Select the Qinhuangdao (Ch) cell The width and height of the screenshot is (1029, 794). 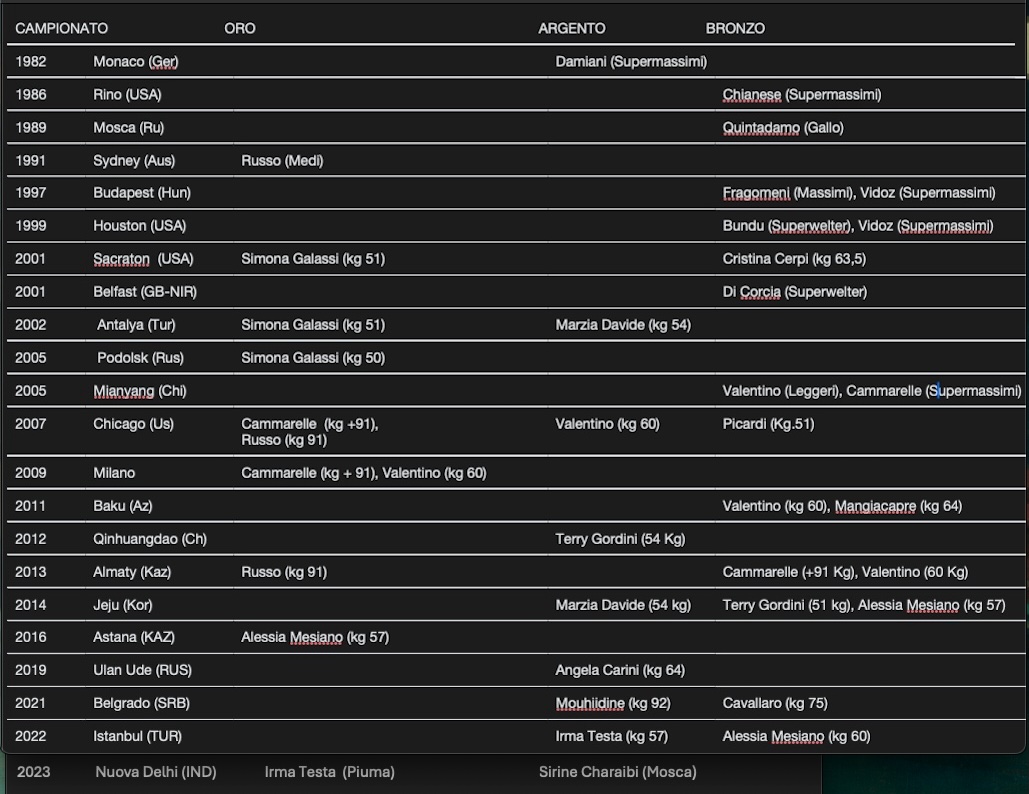coord(150,539)
